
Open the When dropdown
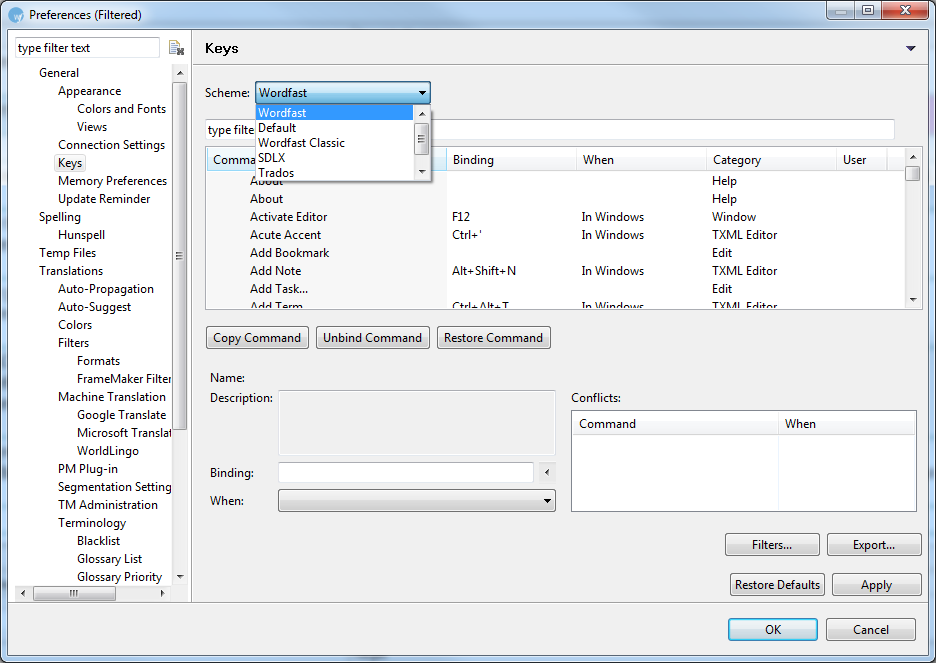(417, 501)
